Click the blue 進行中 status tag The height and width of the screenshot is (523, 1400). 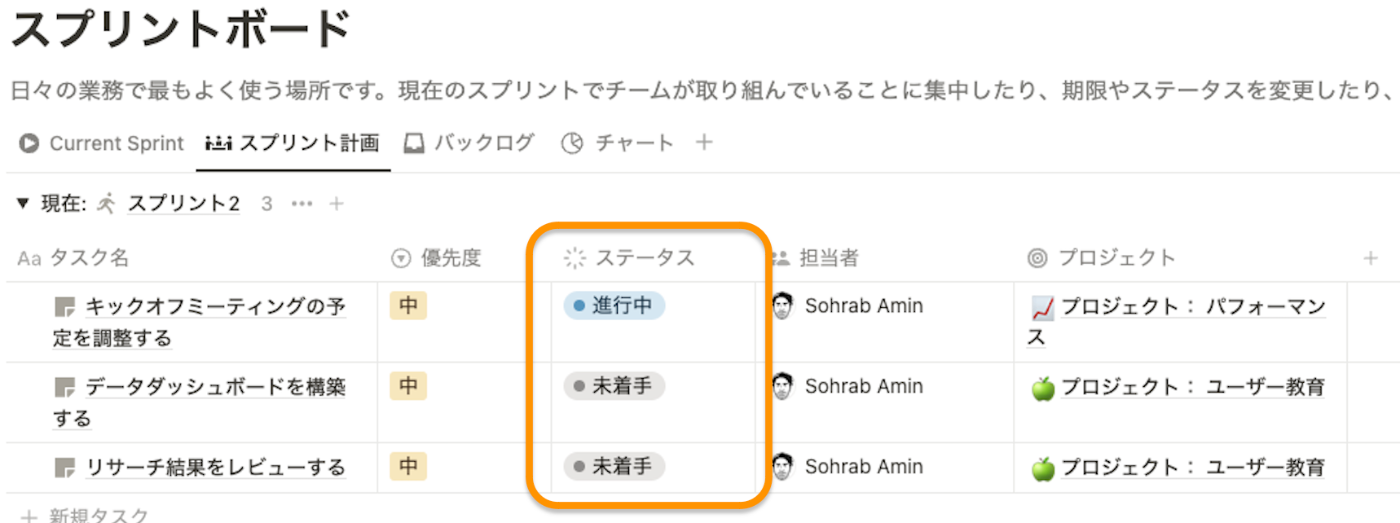click(x=614, y=306)
